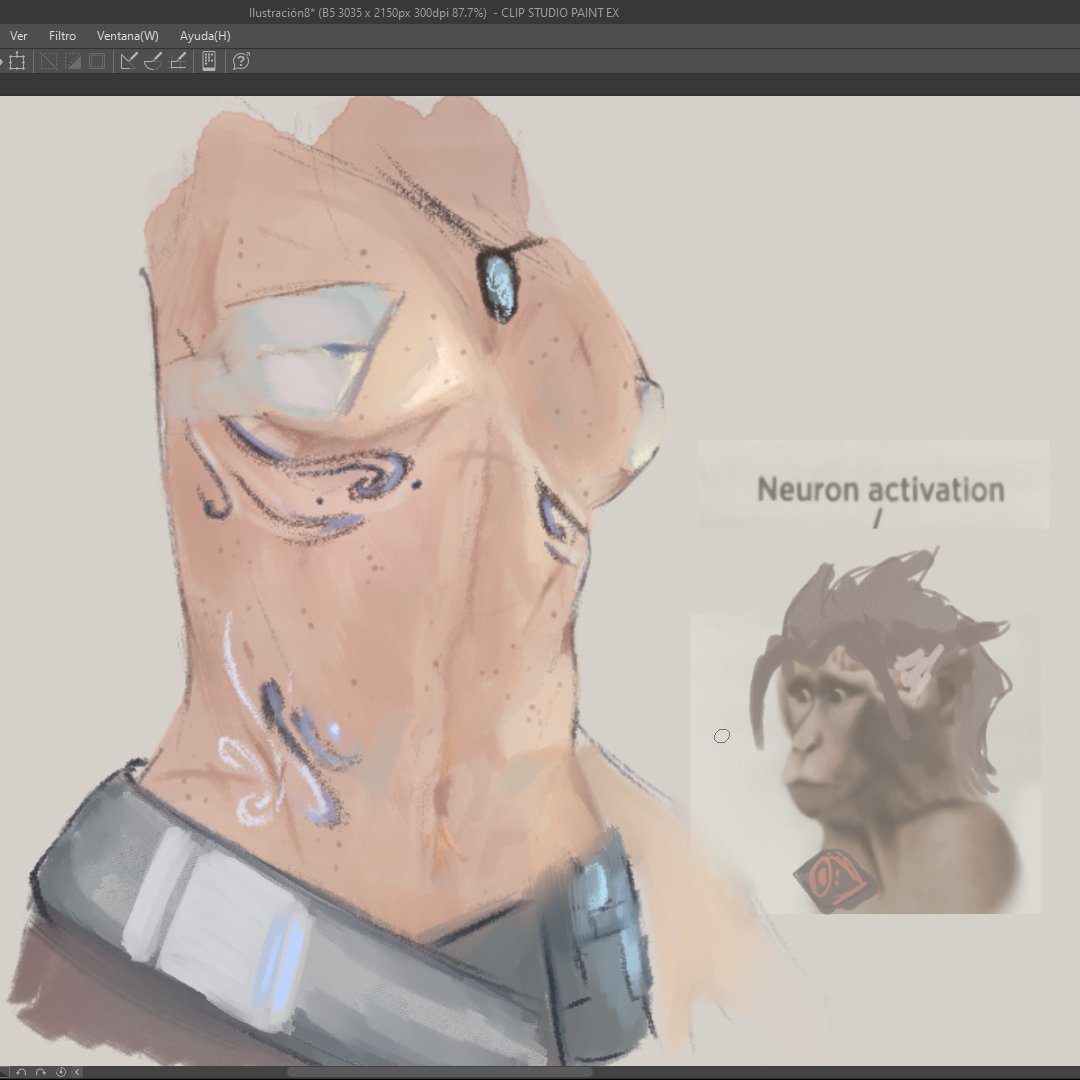Click the horizontal canvas scrollbar thumb
This screenshot has width=1080, height=1080.
point(439,1072)
